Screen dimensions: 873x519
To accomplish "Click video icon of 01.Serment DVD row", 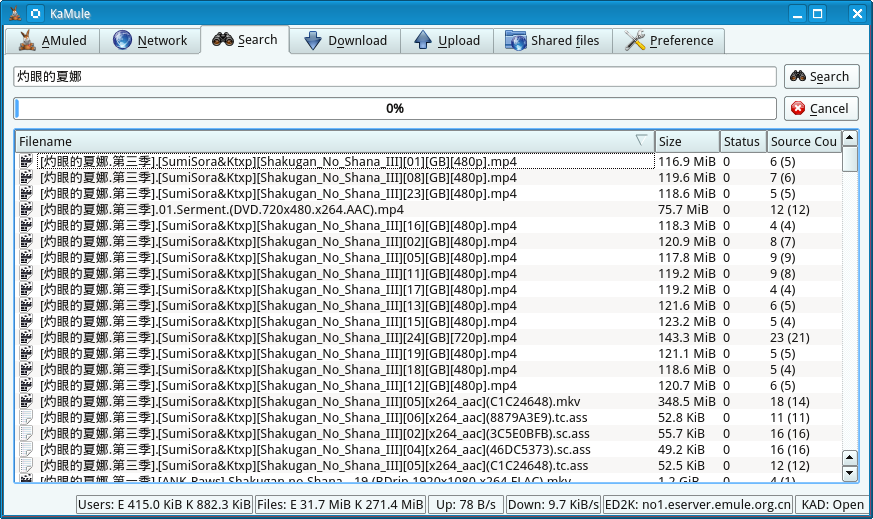I will pyautogui.click(x=26, y=209).
